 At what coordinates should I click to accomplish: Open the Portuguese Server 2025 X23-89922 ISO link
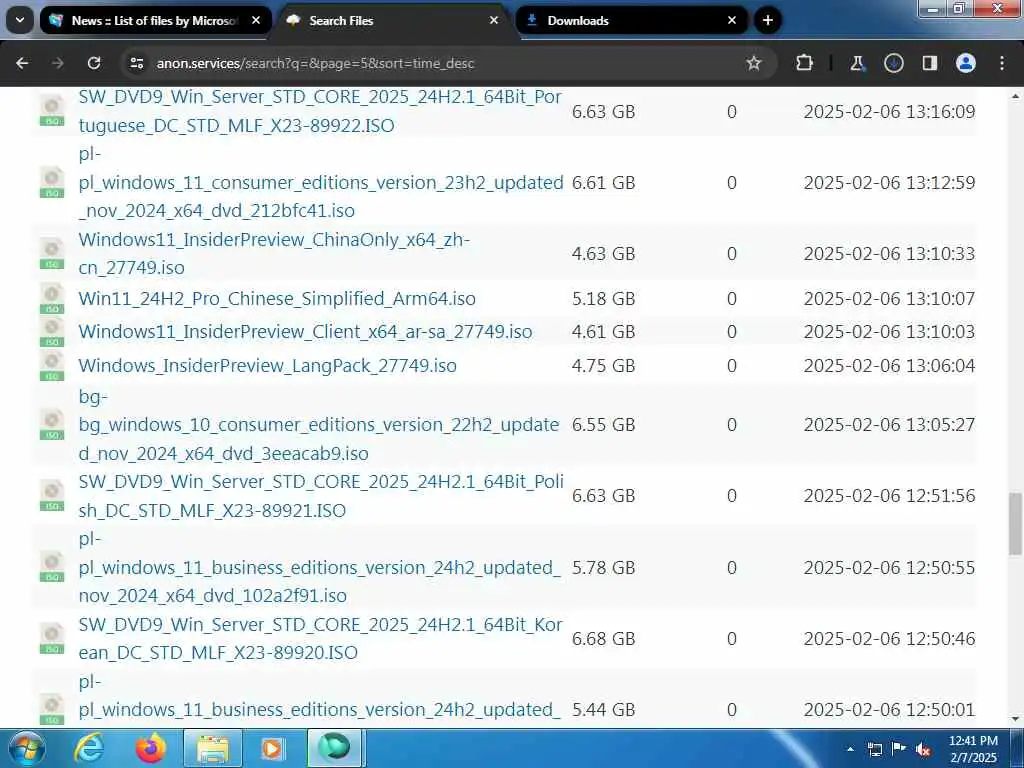(320, 111)
